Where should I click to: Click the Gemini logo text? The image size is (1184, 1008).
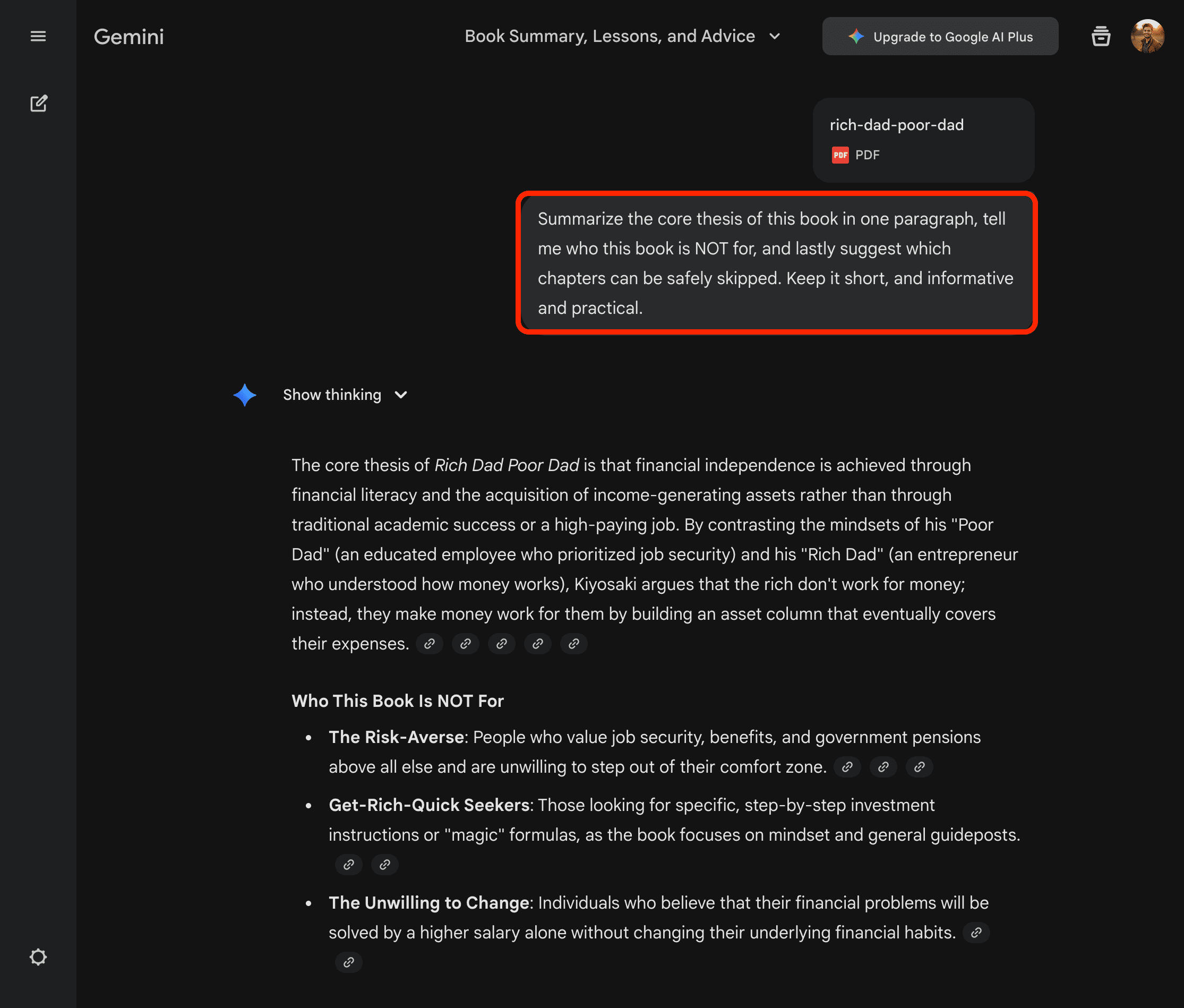click(128, 37)
